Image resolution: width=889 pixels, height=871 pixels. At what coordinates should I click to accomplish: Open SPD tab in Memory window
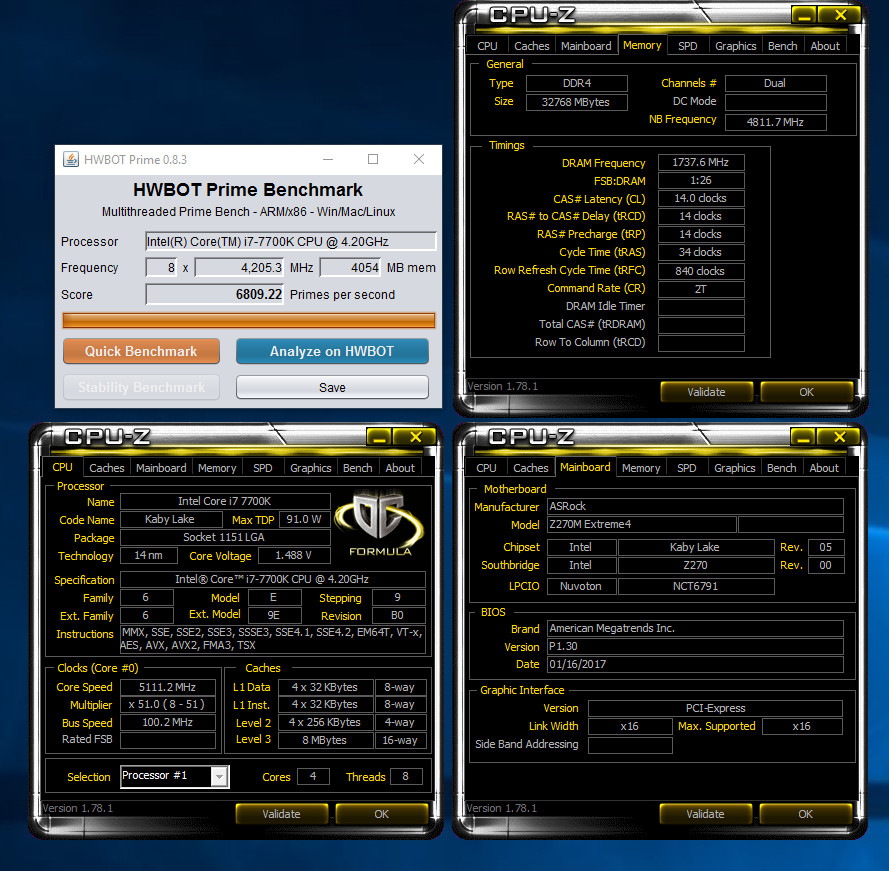tap(688, 46)
